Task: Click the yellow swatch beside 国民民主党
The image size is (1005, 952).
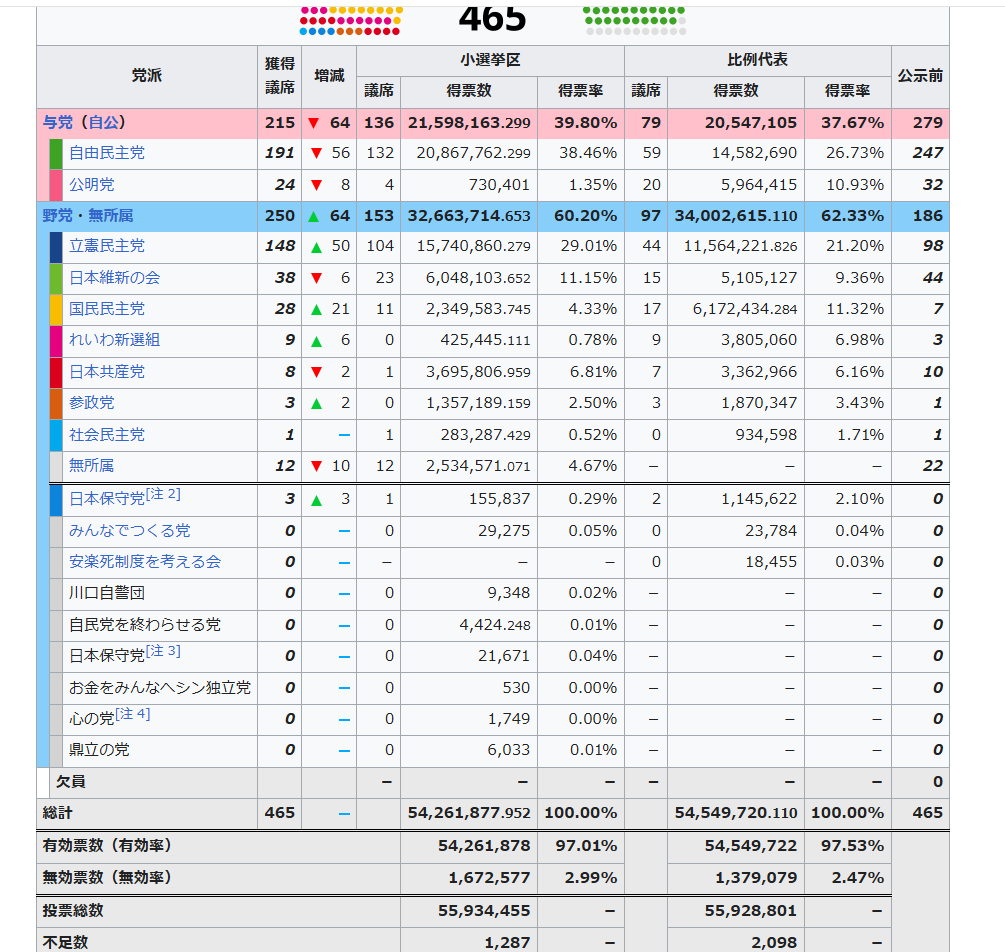Action: [x=56, y=310]
